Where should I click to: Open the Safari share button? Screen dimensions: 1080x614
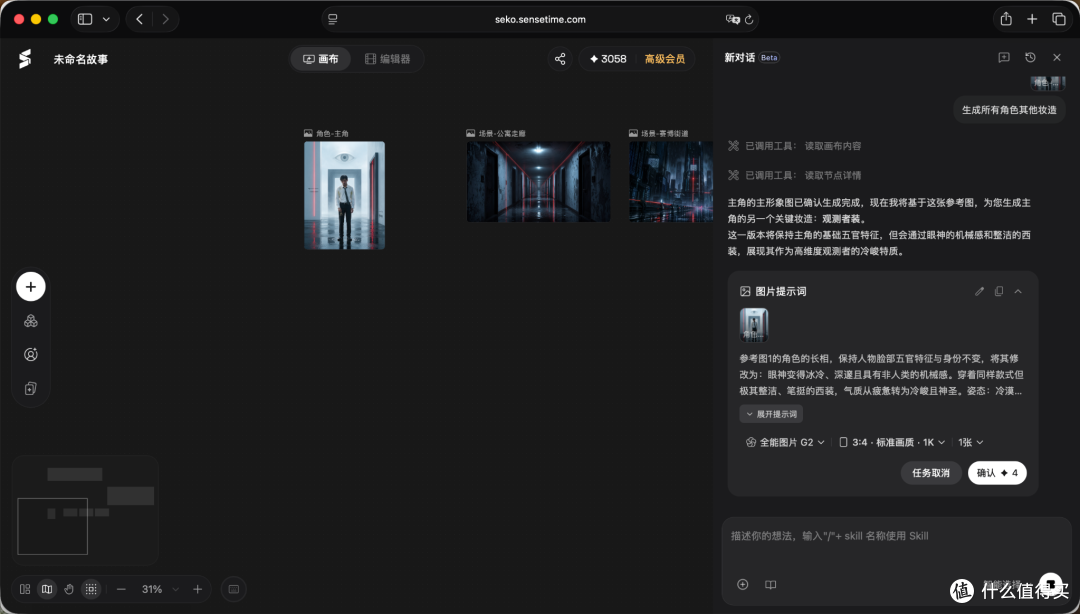pyautogui.click(x=1006, y=19)
